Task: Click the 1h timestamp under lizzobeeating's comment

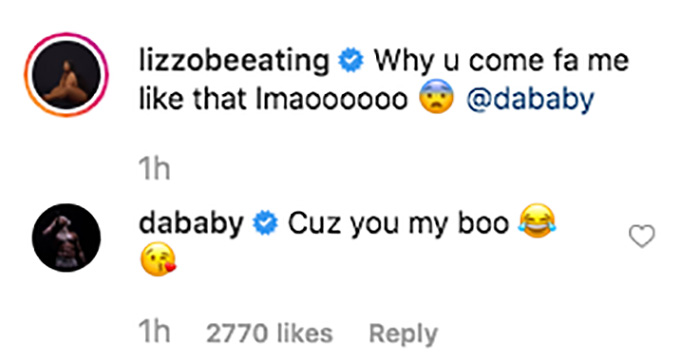Action: coord(154,170)
